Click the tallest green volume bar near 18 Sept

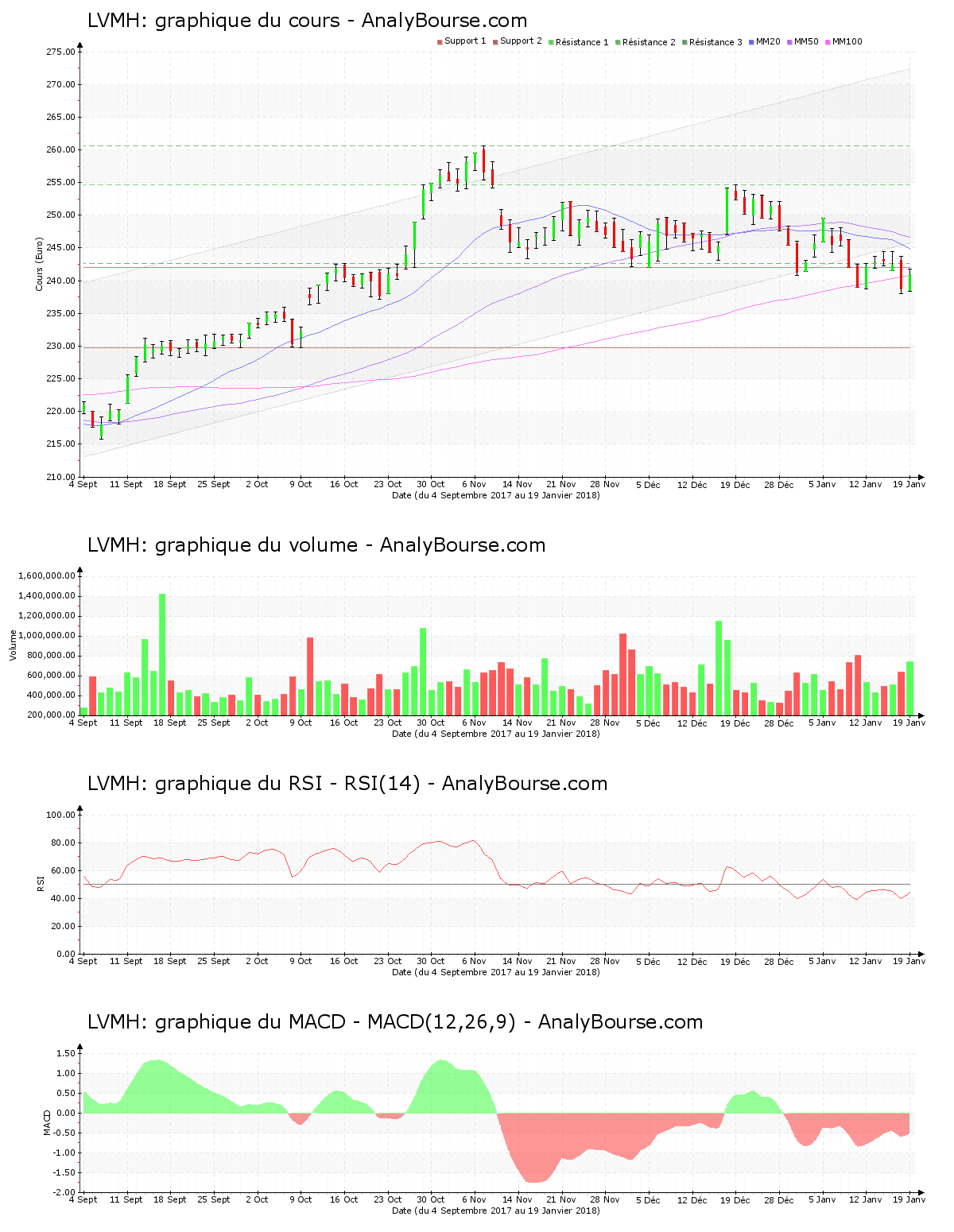click(162, 654)
